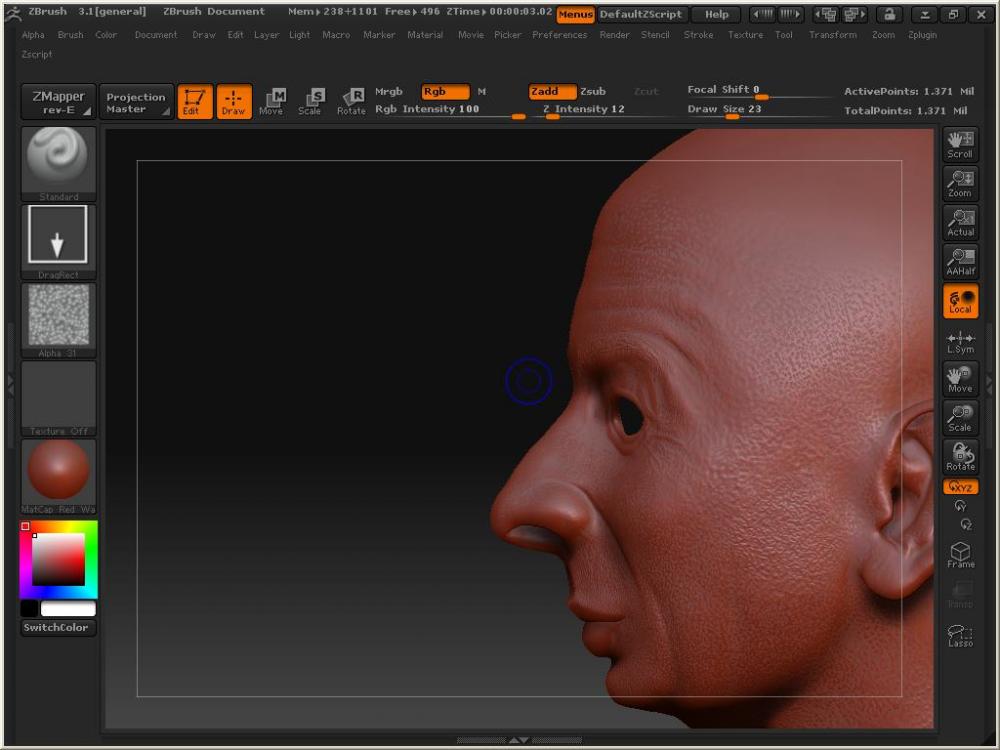This screenshot has height=750, width=1000.
Task: Open the Alpha 31 picker
Action: tap(59, 319)
